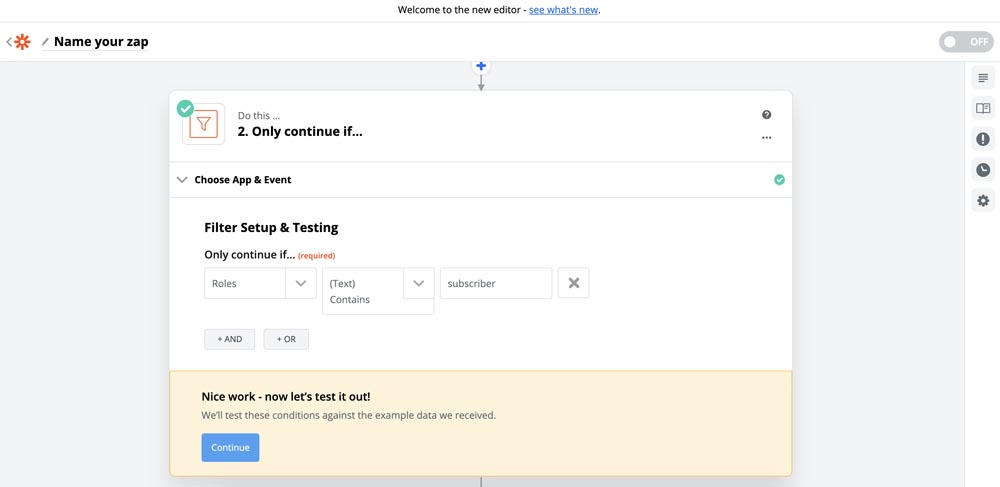This screenshot has width=1000, height=487.
Task: Click the pencil icon to rename zap
Action: pyautogui.click(x=45, y=42)
